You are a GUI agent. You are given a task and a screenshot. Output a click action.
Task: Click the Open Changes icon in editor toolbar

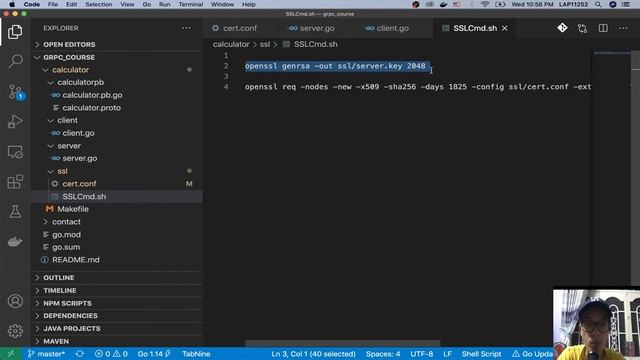click(x=582, y=28)
